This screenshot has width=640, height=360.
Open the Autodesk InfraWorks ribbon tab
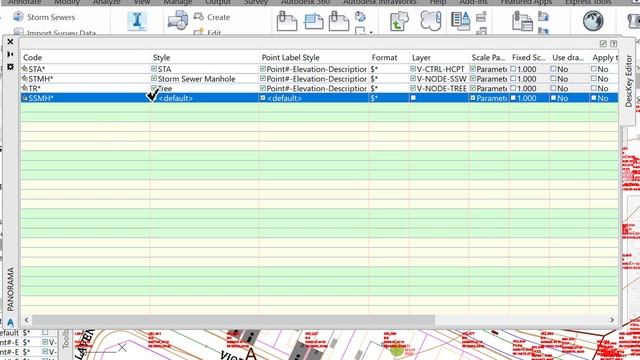(380, 2)
